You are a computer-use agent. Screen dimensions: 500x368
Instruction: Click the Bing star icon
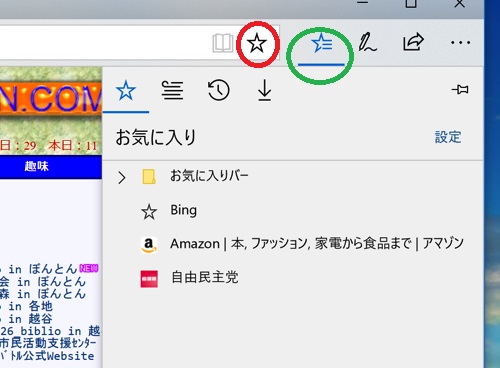click(x=149, y=212)
